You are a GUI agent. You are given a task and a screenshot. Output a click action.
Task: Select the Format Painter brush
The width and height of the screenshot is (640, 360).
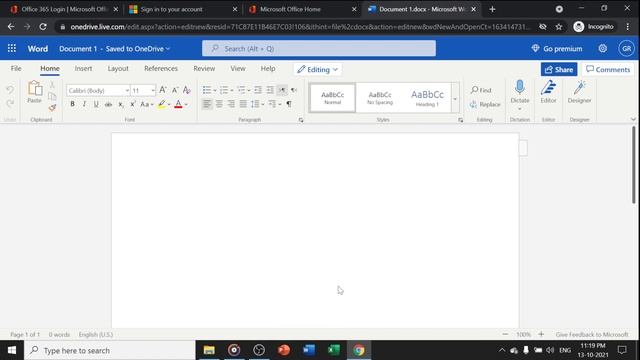click(x=52, y=108)
